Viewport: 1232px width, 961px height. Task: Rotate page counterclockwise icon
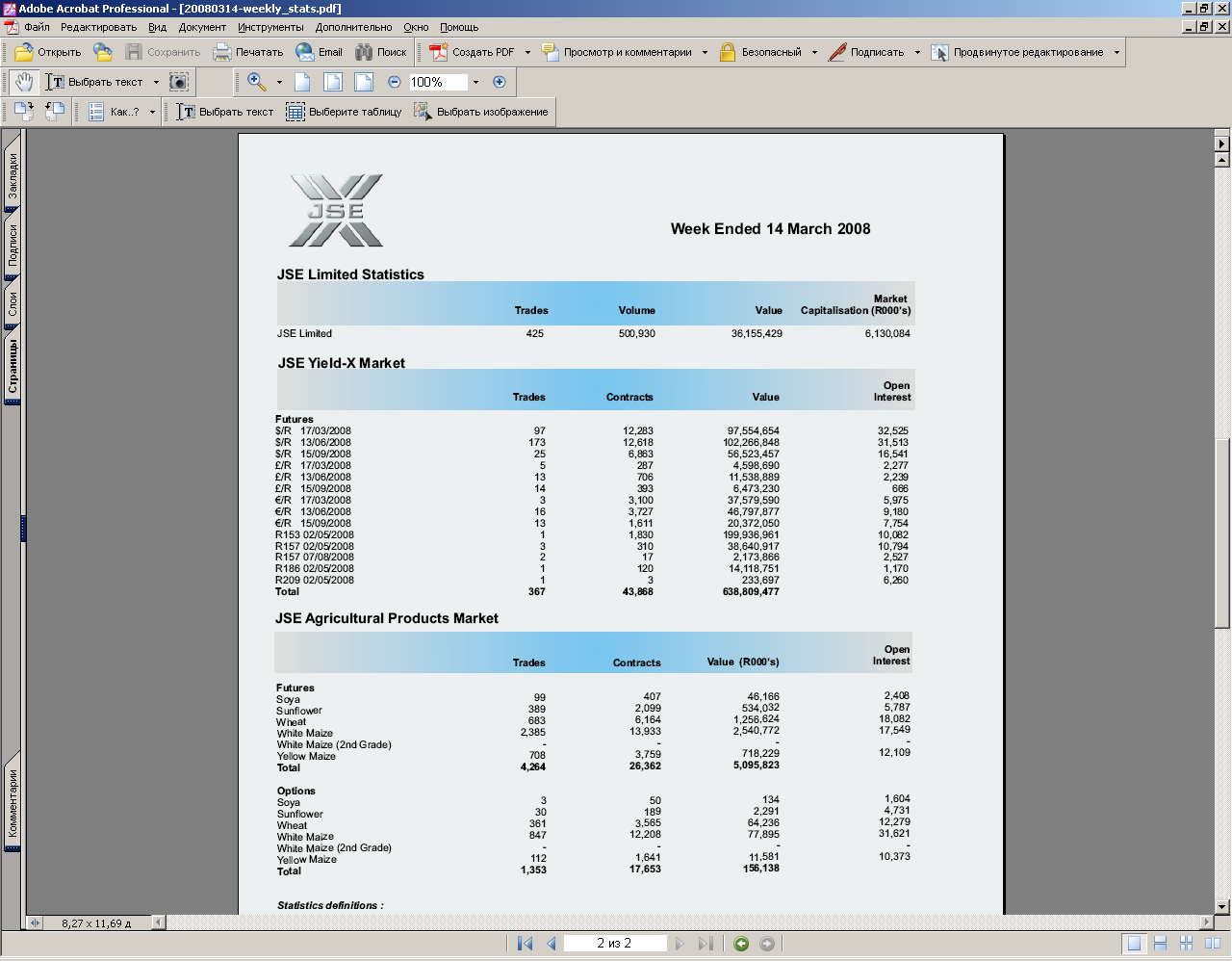click(x=55, y=112)
